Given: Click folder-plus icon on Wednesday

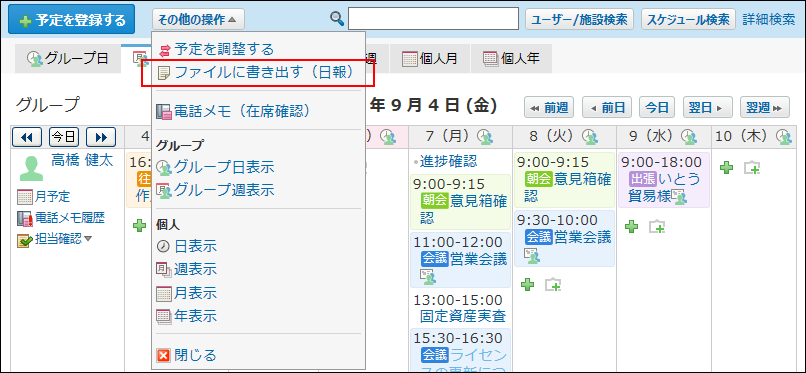Looking at the screenshot, I should tap(657, 226).
